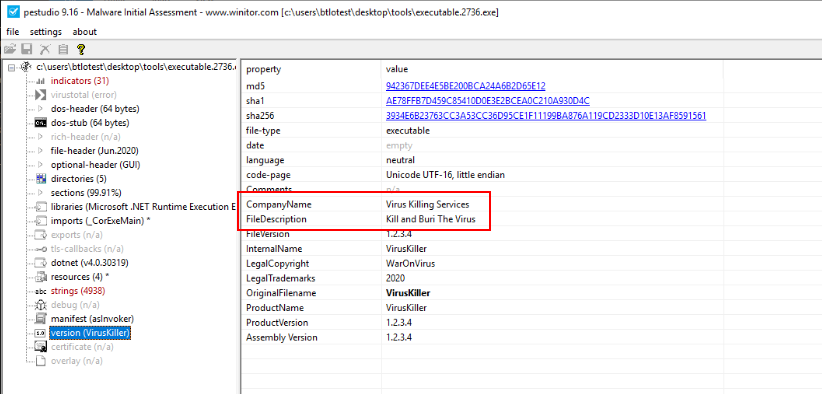Click the file-type executable value
The height and width of the screenshot is (394, 822).
pos(408,130)
